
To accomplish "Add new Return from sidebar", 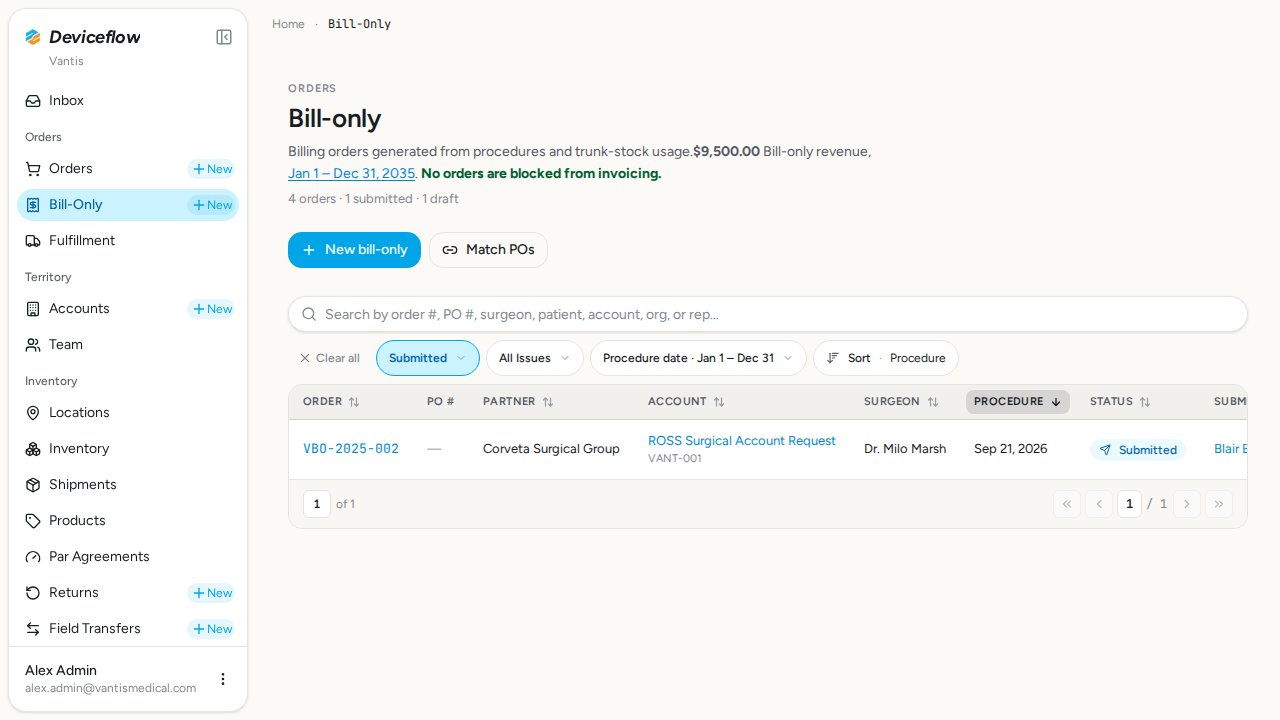I will pyautogui.click(x=212, y=593).
